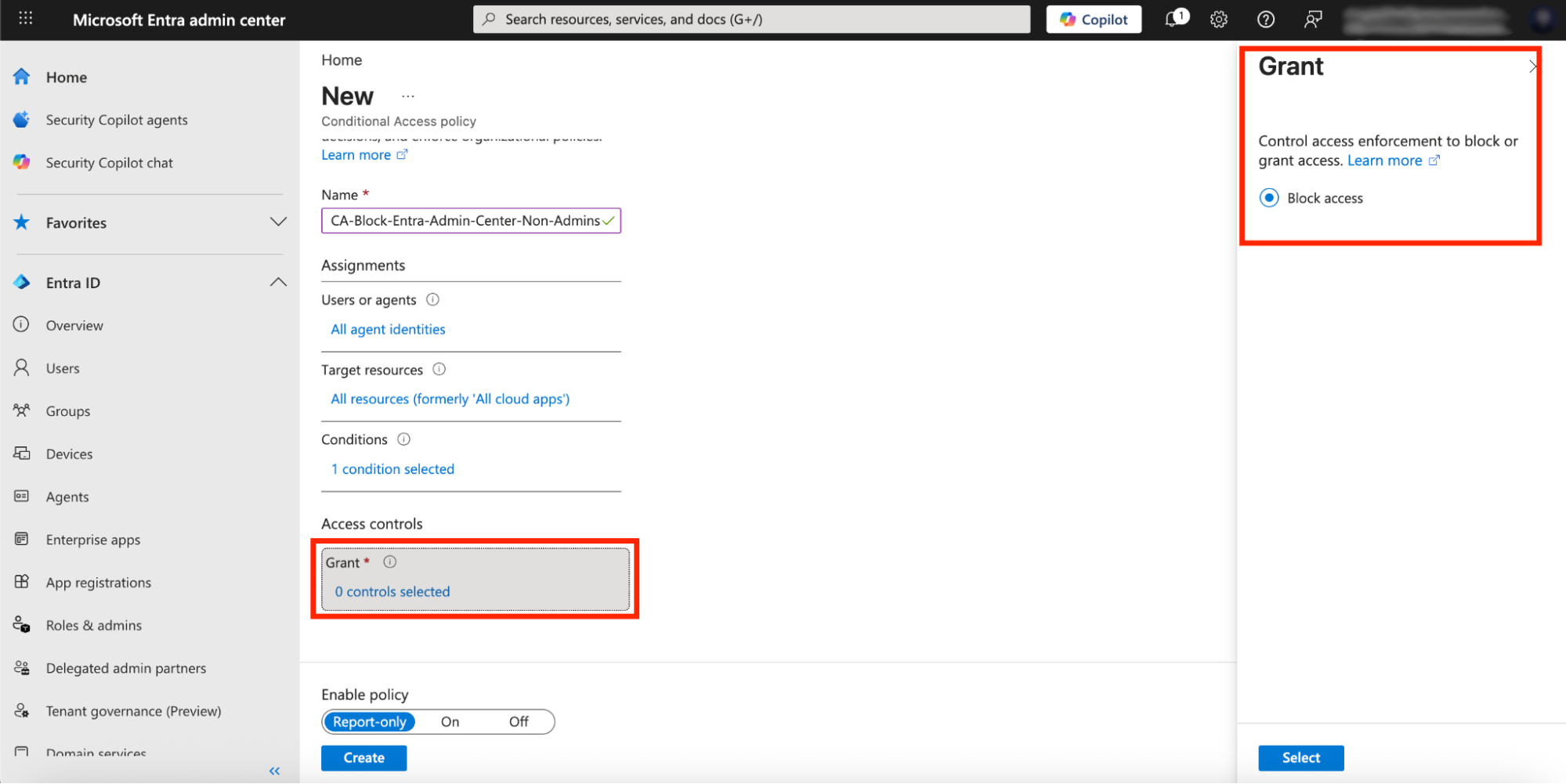Click the Favorites star icon
Image resolution: width=1566 pixels, height=784 pixels.
22,222
